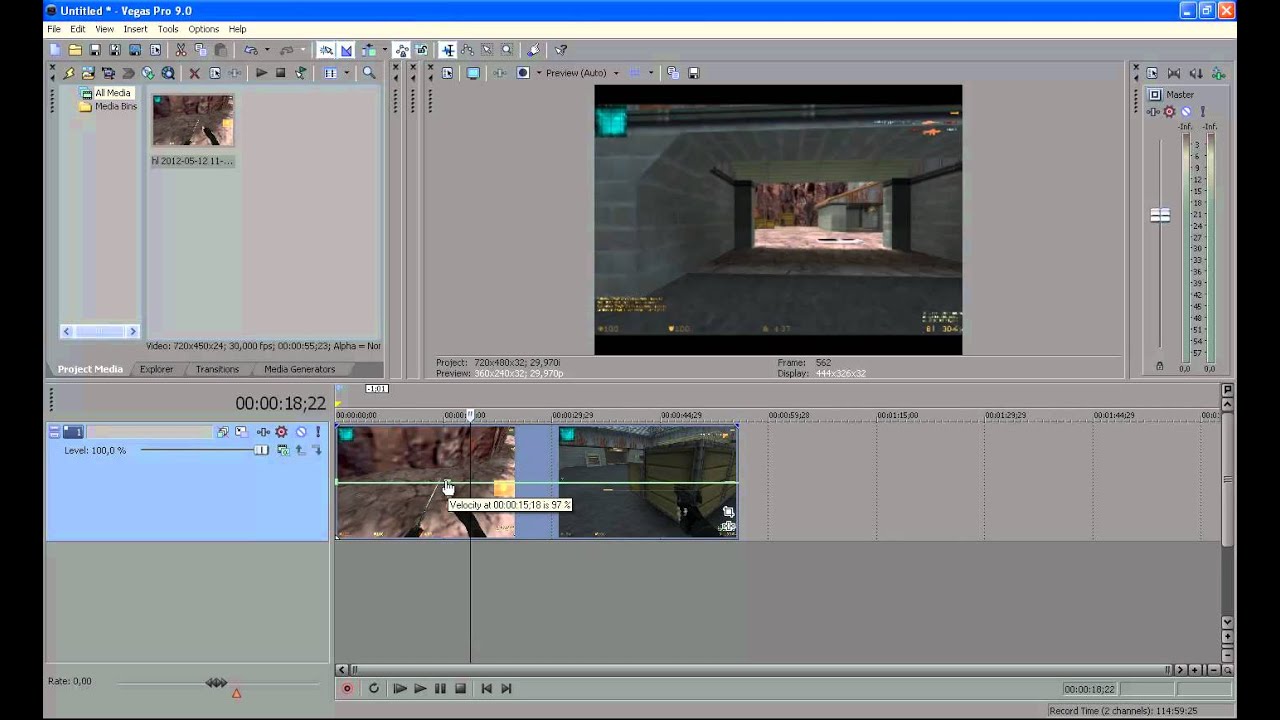Toggle Automatic Crossfades button
The width and height of the screenshot is (1280, 720).
click(346, 50)
